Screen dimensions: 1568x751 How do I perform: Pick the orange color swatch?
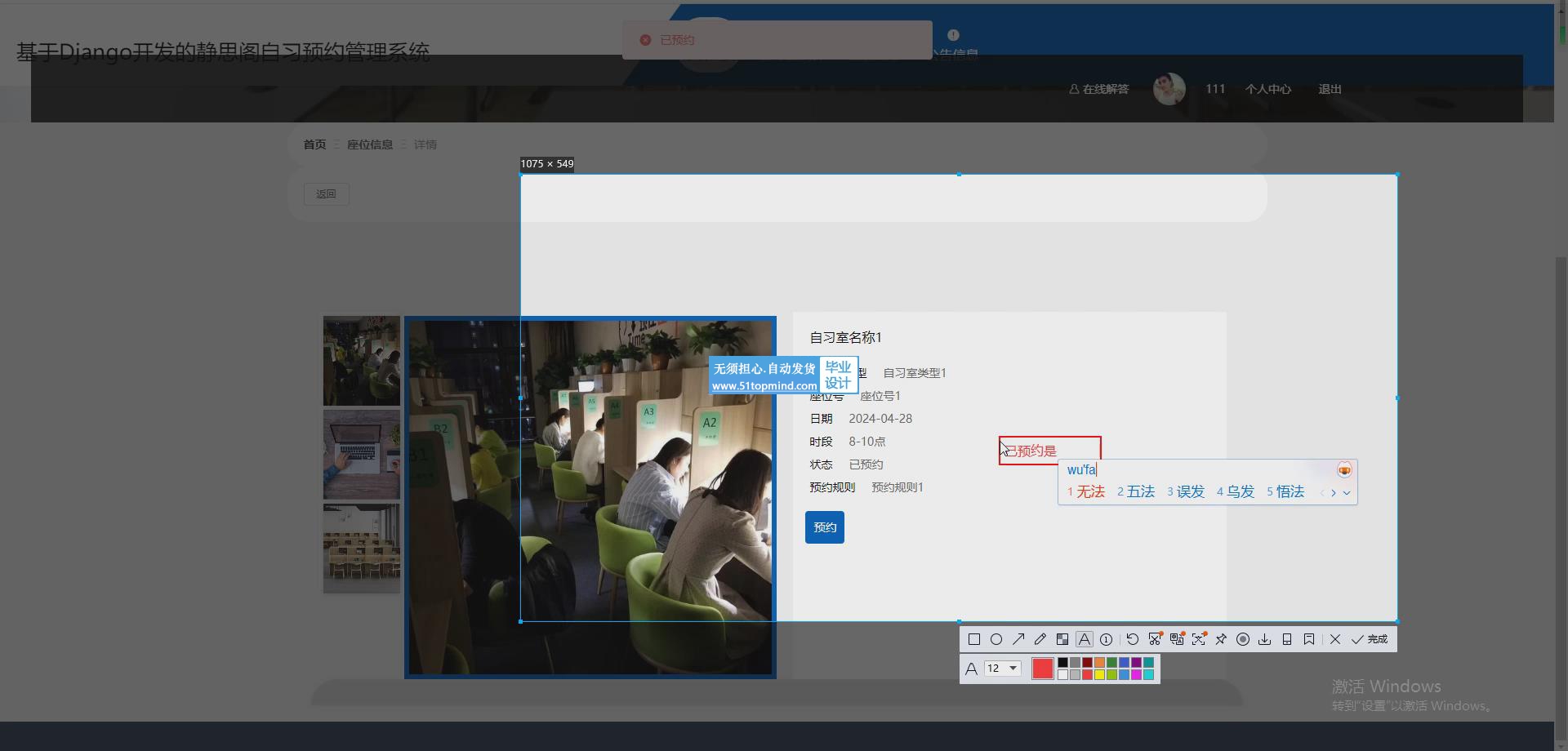click(x=1099, y=663)
